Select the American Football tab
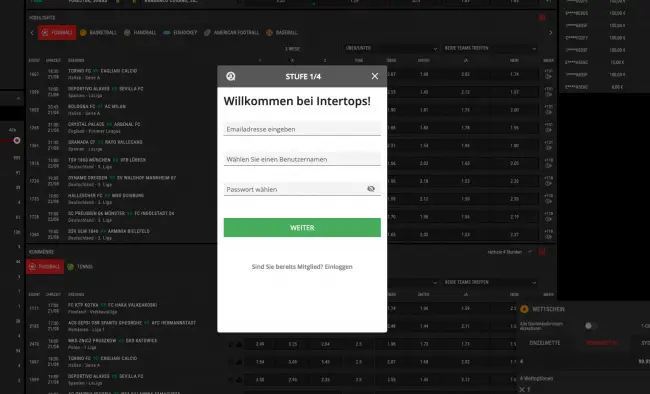Viewport: 650px width, 394px height. [232, 33]
